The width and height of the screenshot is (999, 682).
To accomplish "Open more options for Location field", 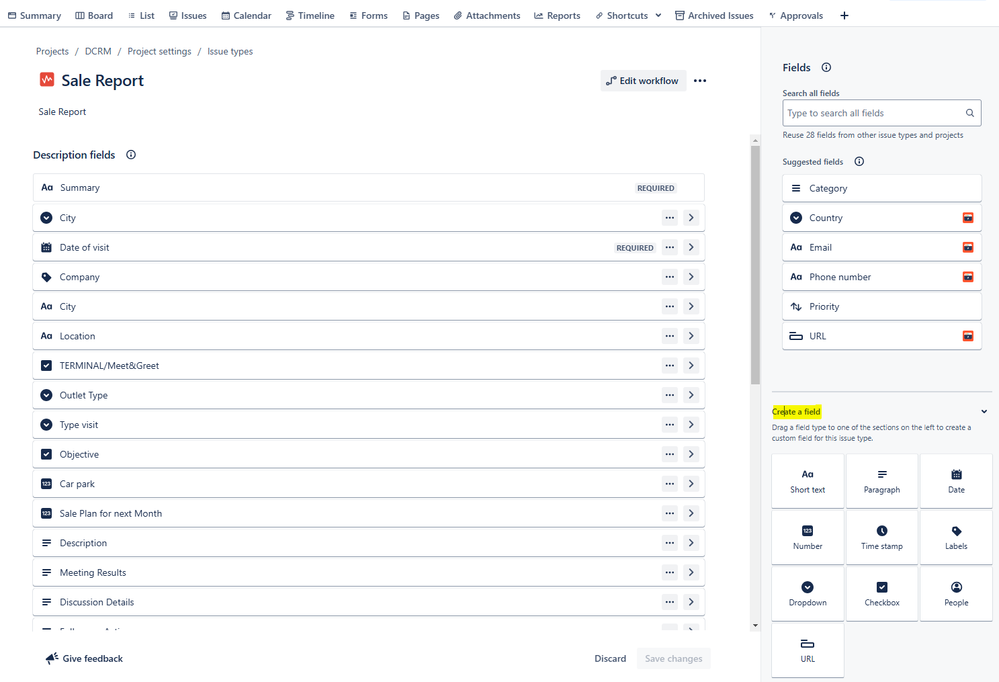I will 670,336.
